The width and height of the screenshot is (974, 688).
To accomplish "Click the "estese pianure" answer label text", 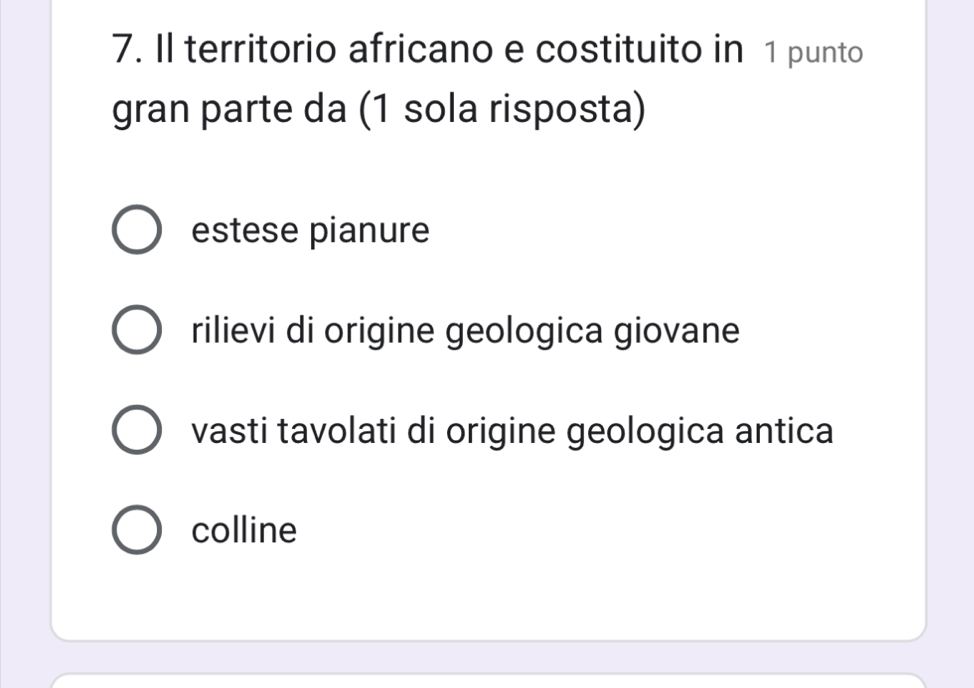I will pyautogui.click(x=311, y=232).
